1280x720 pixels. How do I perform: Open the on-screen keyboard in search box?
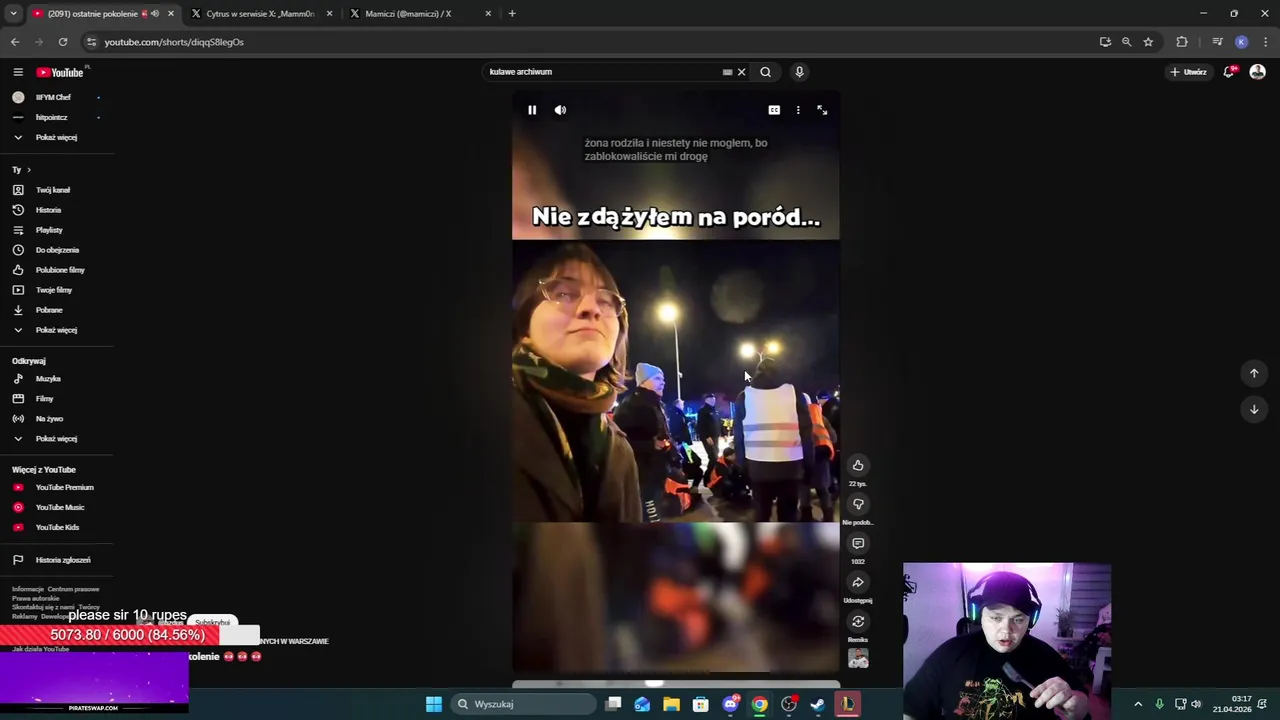tap(727, 72)
